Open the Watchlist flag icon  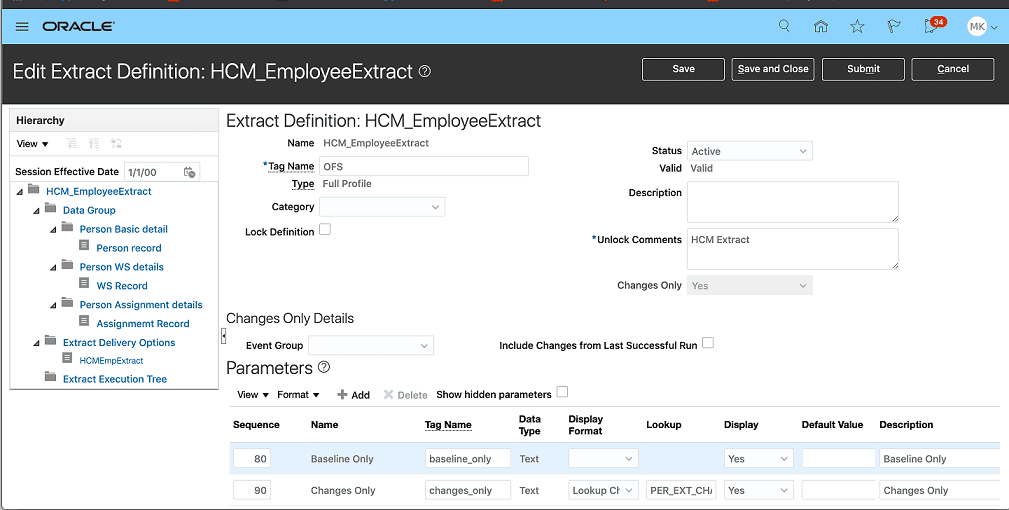click(893, 26)
